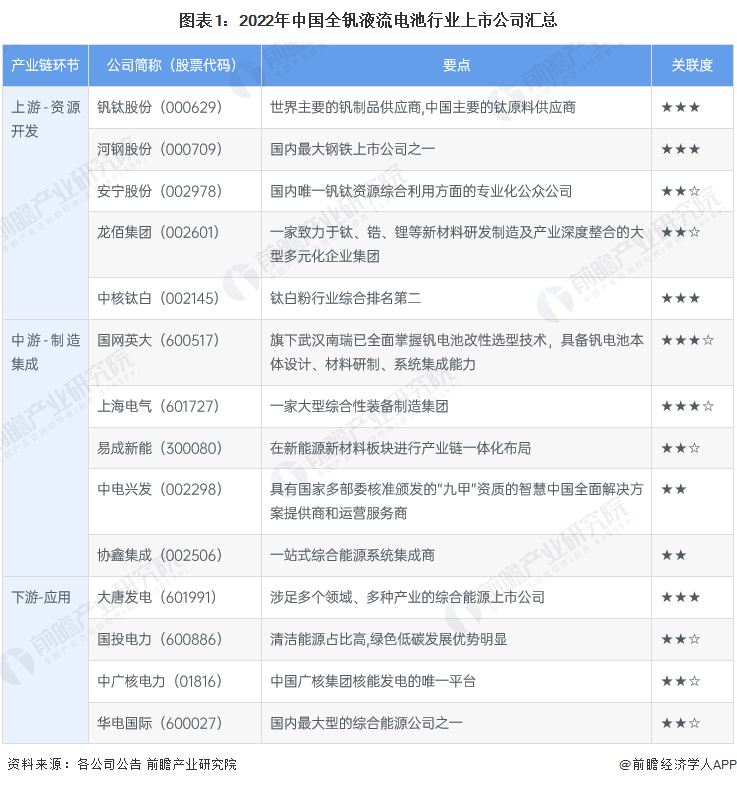
Task: Click star rating in 中电兴发 row
Action: click(x=674, y=489)
